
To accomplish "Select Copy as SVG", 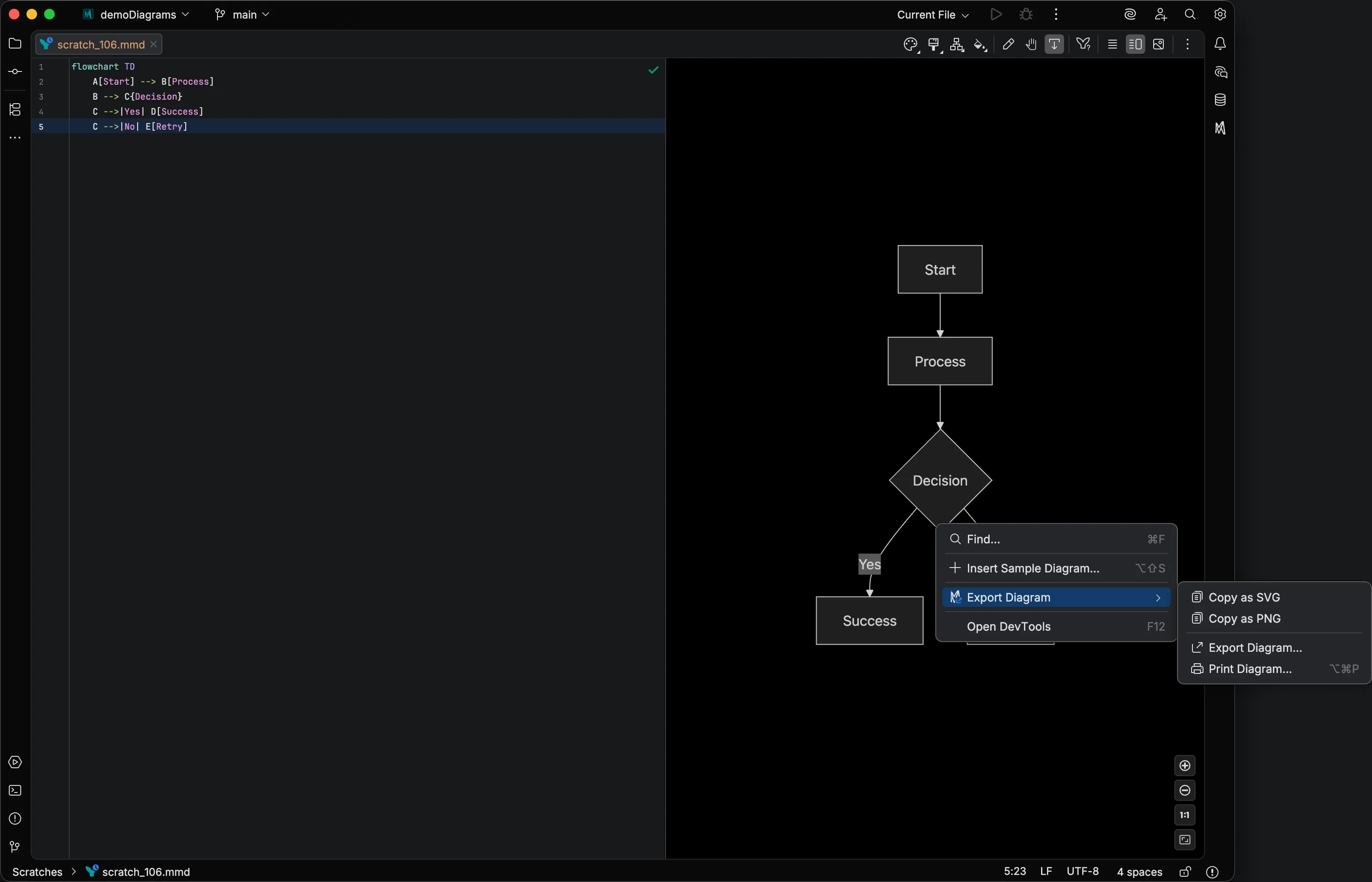I will (1275, 598).
